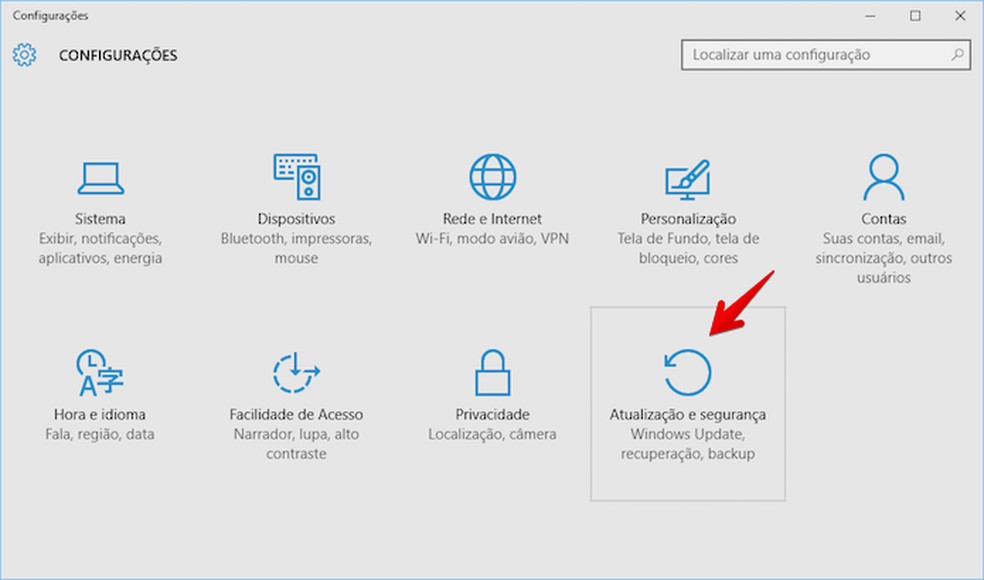Click the CONFIGURAÇÕES header title
The height and width of the screenshot is (580, 984).
pyautogui.click(x=118, y=56)
